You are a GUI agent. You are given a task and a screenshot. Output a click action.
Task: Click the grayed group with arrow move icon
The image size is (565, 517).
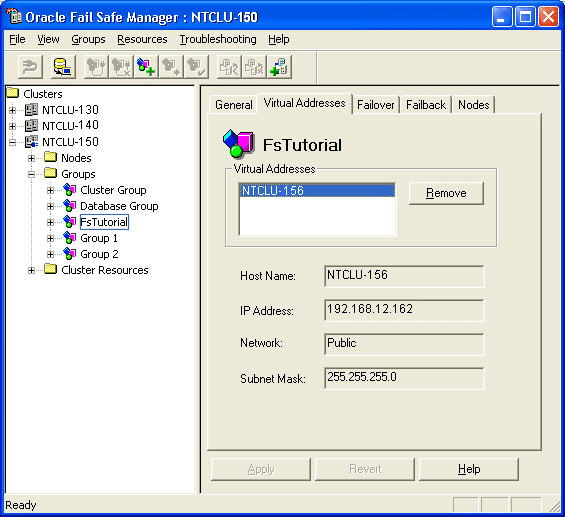pyautogui.click(x=171, y=67)
